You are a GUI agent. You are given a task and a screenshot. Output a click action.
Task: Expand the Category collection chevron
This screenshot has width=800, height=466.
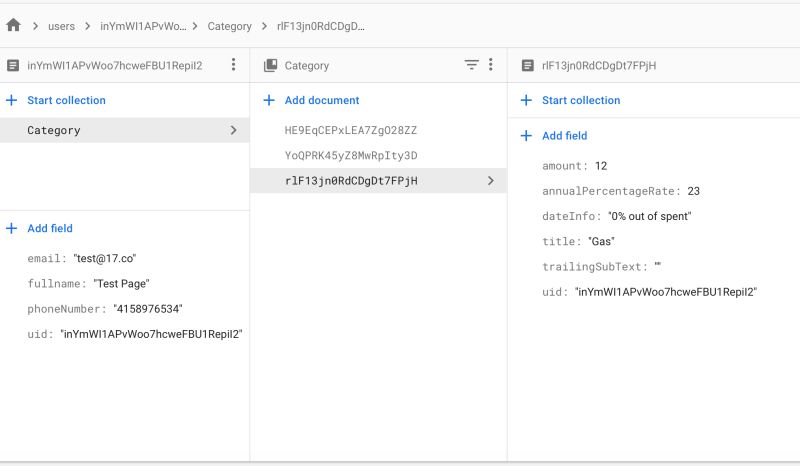tap(233, 130)
